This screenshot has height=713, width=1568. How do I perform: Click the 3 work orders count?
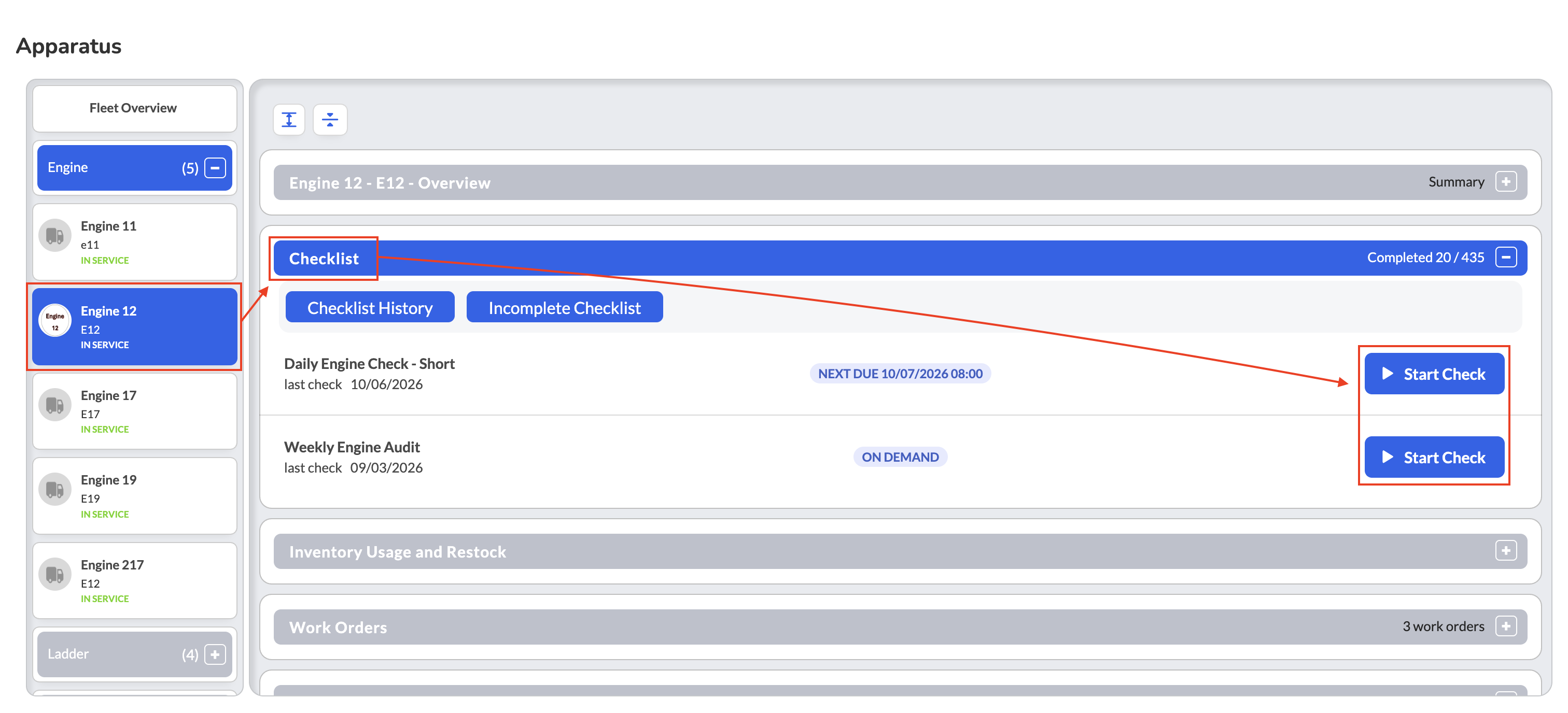point(1443,626)
